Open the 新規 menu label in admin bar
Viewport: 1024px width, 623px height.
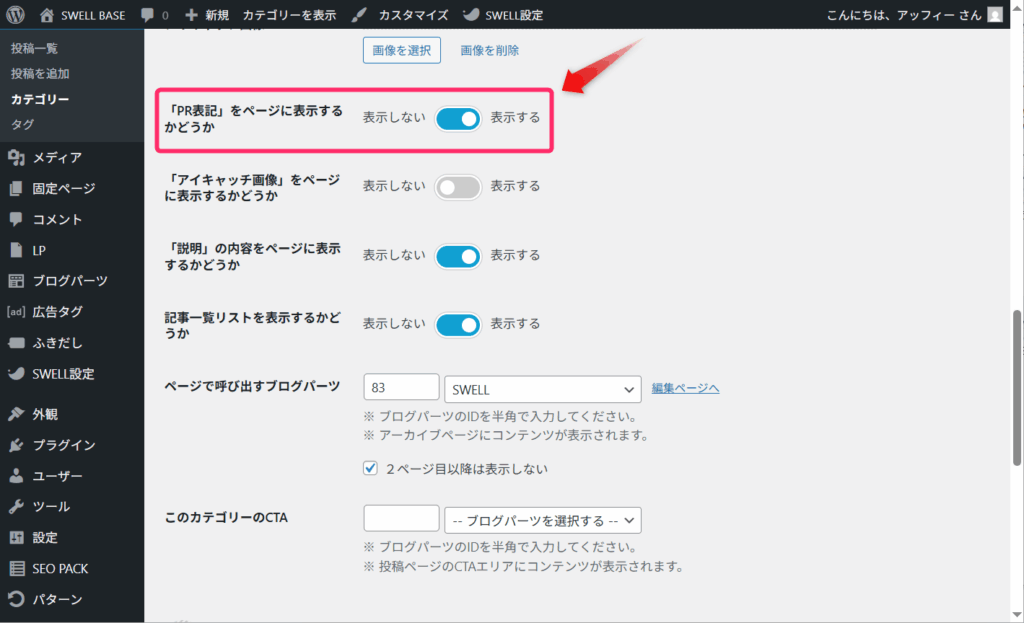coord(216,15)
